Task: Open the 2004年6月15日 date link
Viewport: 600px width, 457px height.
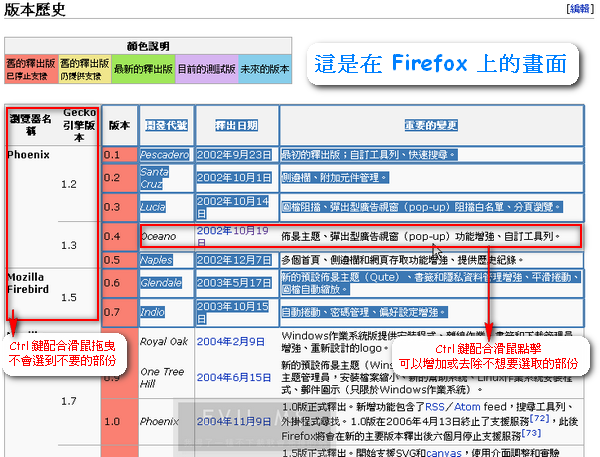Action: click(234, 377)
